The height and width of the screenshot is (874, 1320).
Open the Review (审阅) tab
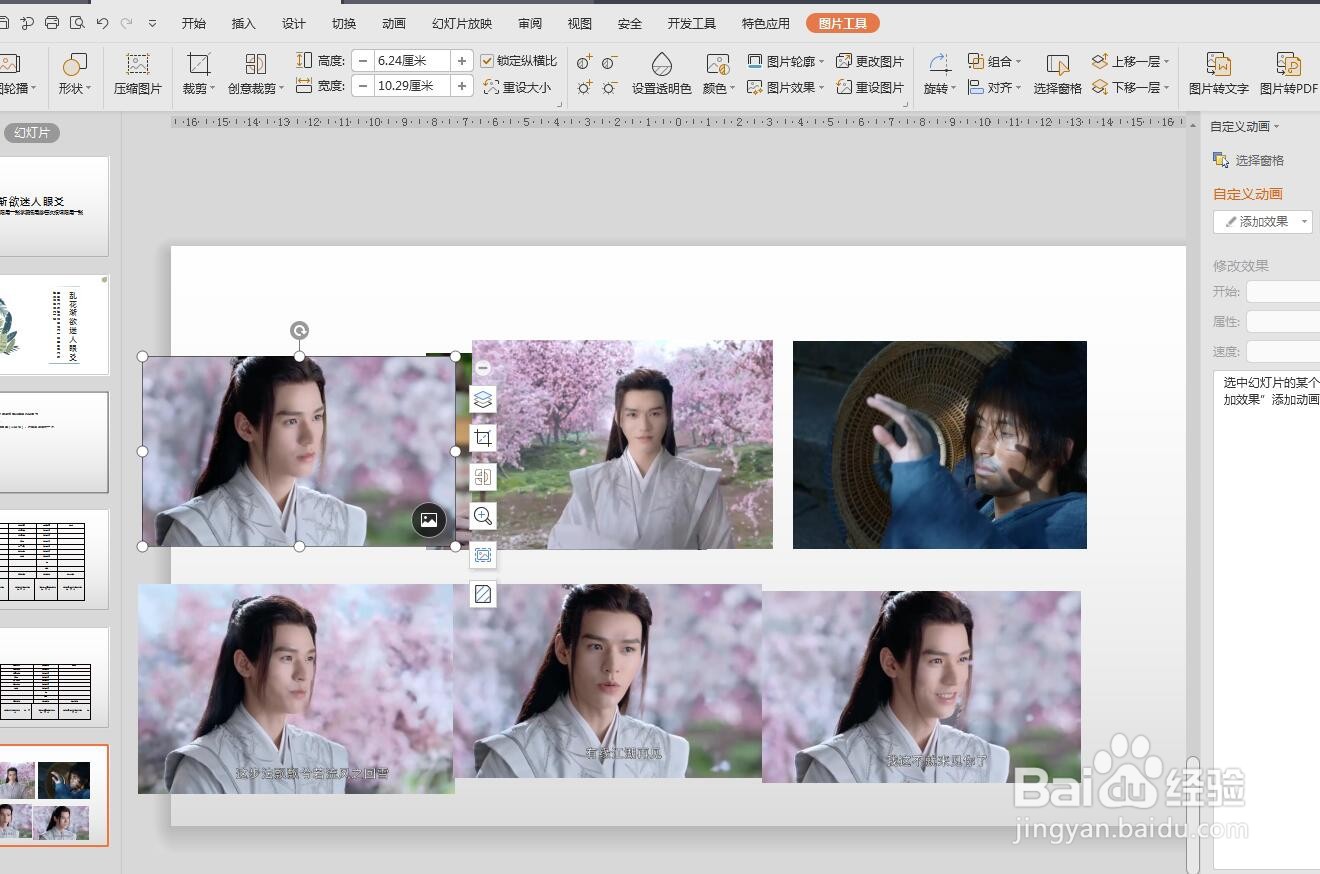coord(530,23)
